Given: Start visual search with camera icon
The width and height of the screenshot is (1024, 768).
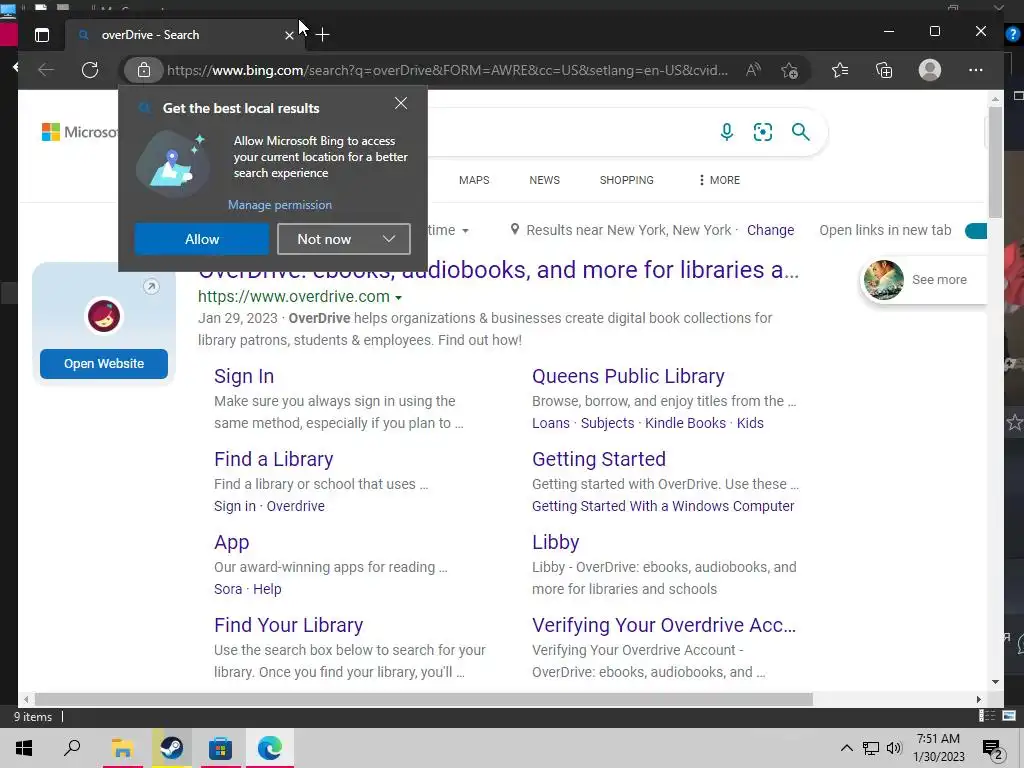Looking at the screenshot, I should (763, 132).
